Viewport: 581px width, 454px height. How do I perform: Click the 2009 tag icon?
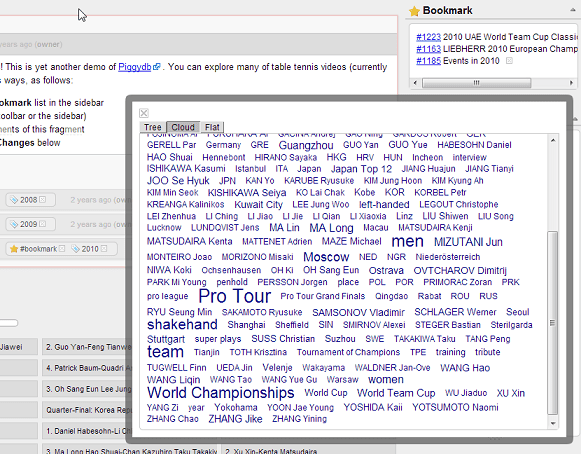tap(14, 224)
